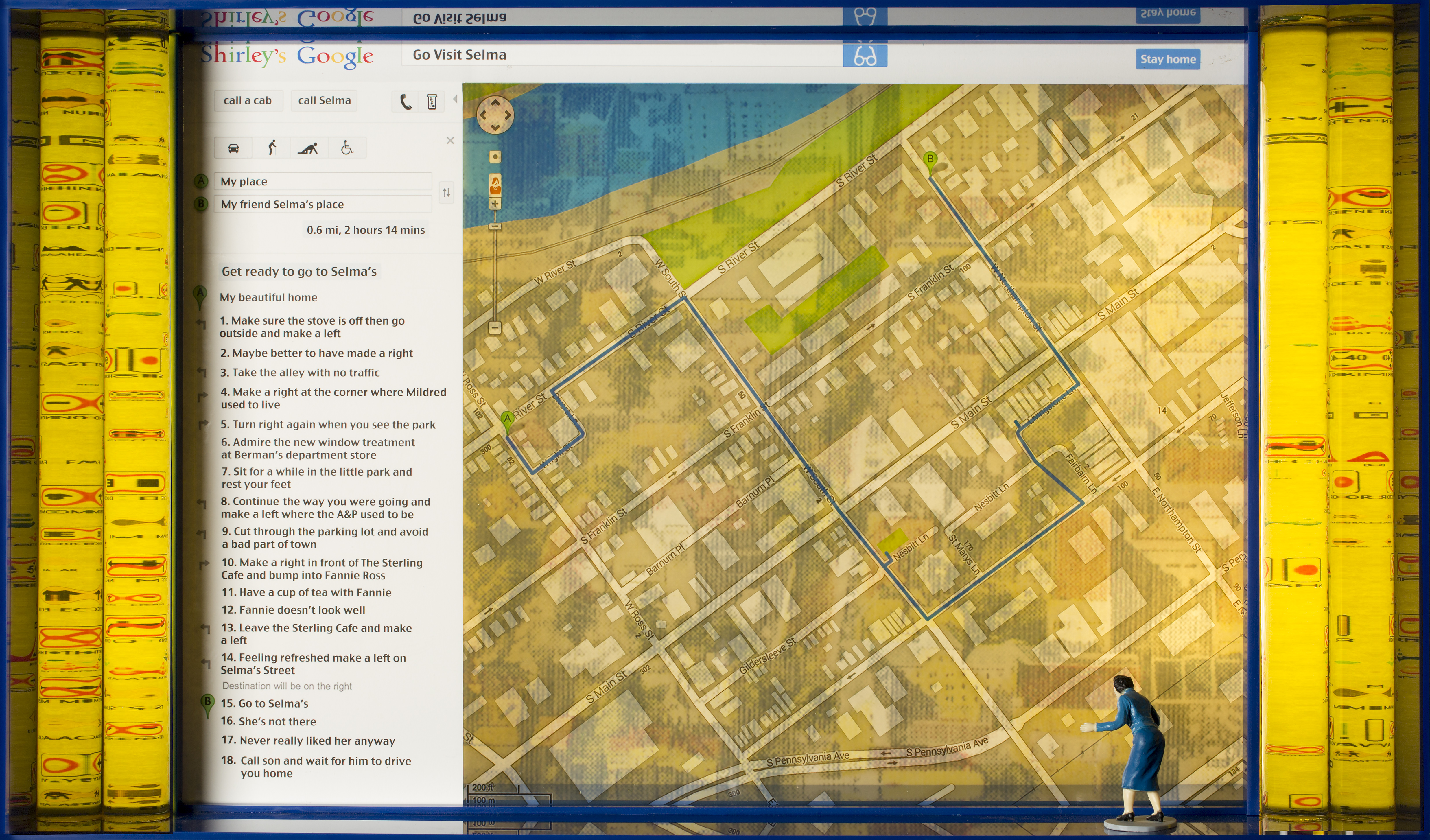
Task: Select walking with cane travel mode
Action: tap(272, 148)
